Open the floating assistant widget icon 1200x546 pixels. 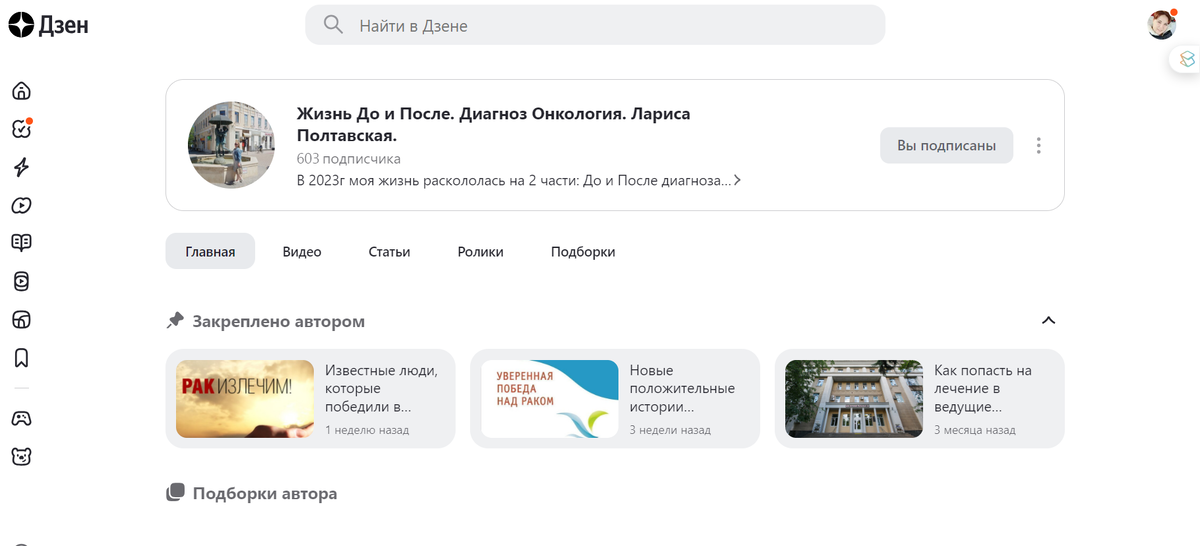(1186, 60)
